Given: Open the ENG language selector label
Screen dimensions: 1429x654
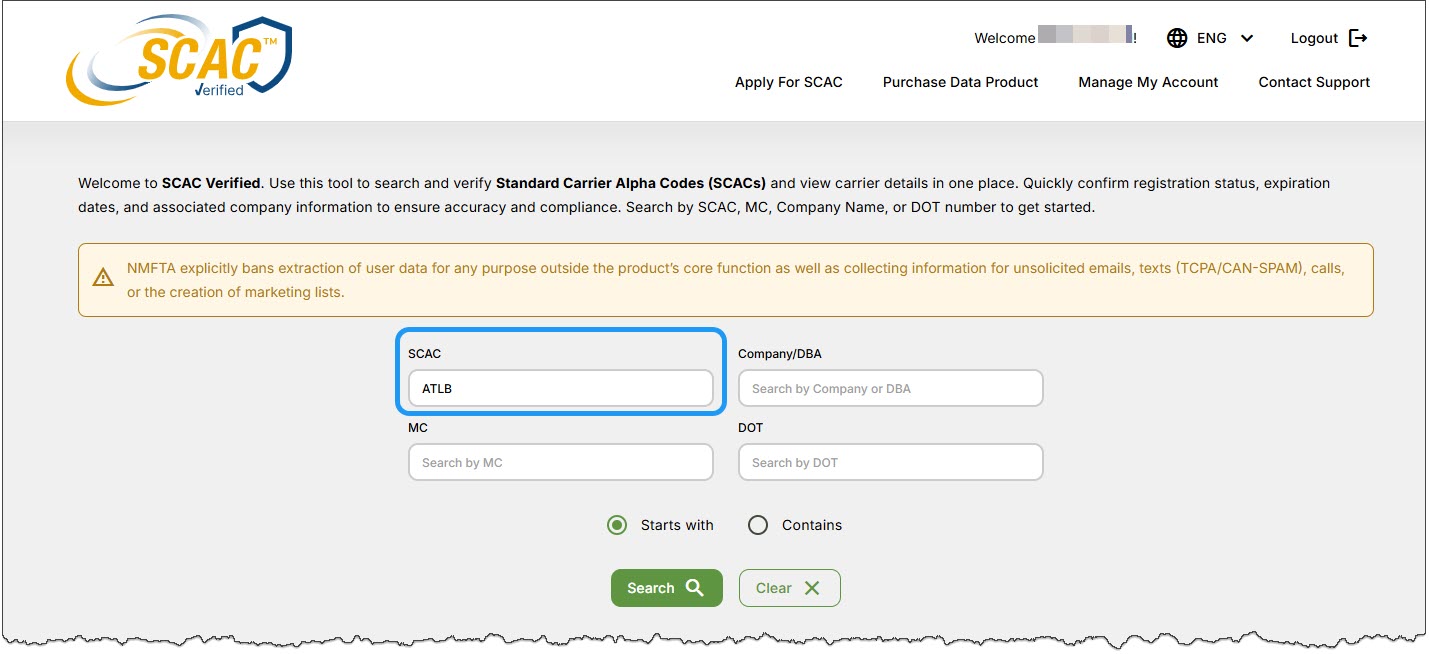Looking at the screenshot, I should (x=1211, y=38).
